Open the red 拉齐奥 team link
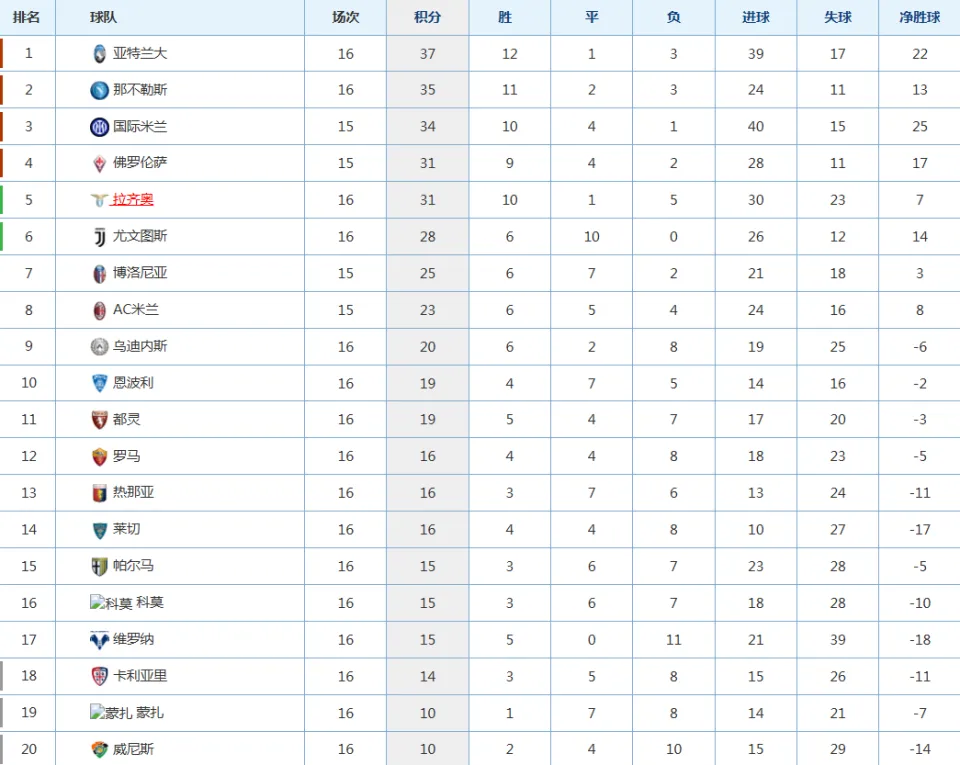 tap(133, 200)
